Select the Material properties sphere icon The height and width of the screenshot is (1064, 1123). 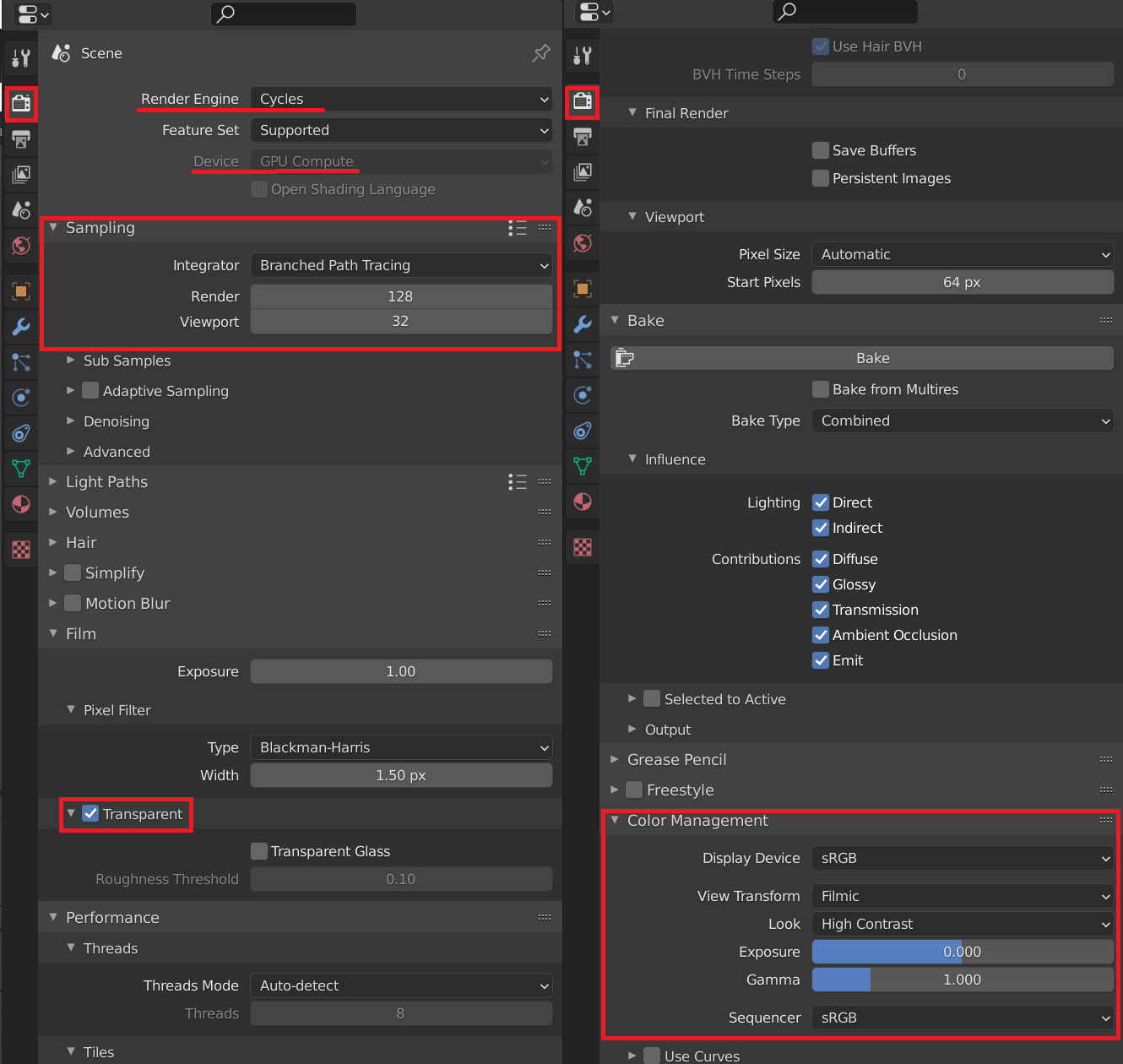click(21, 504)
